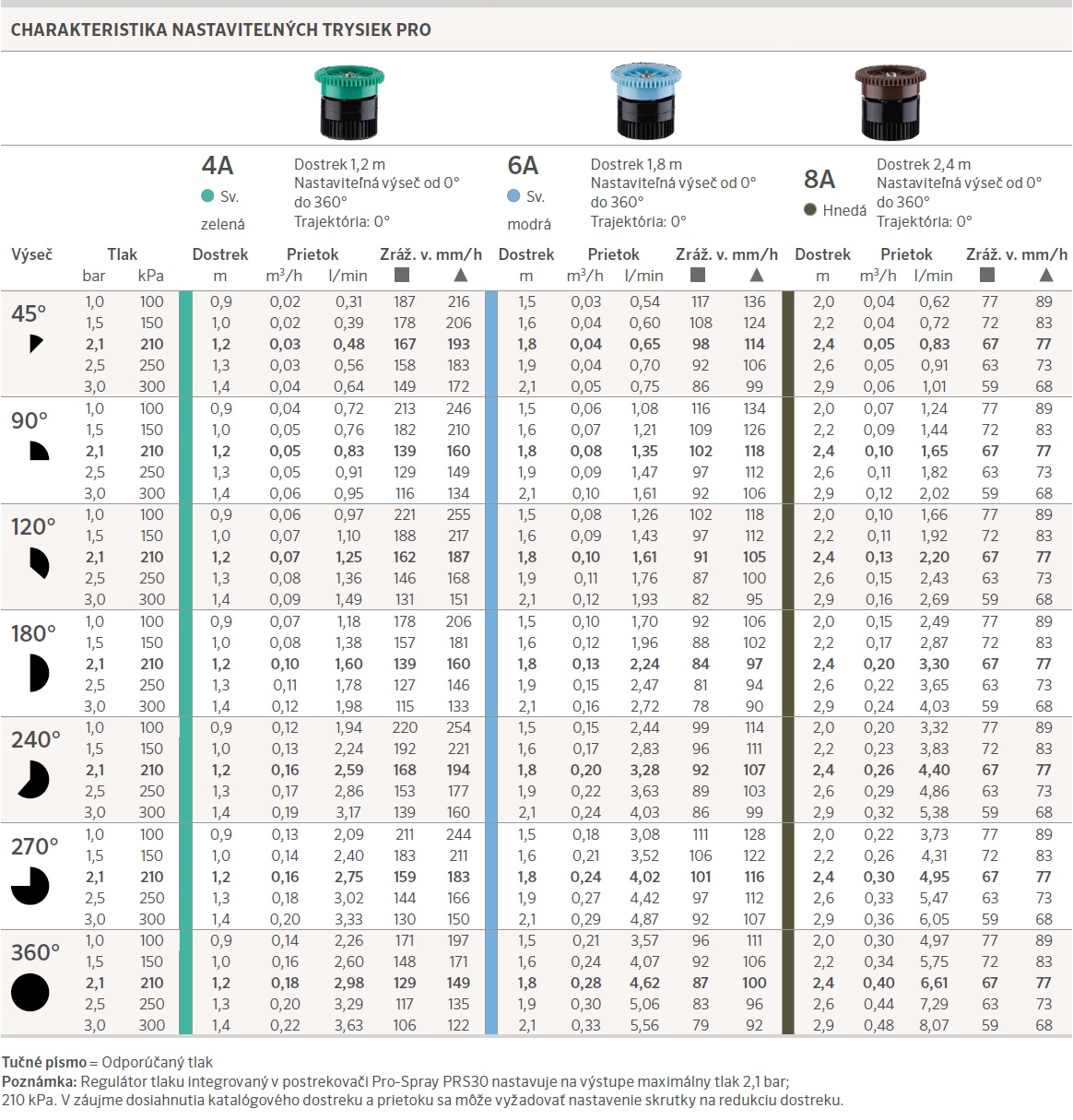Image resolution: width=1073 pixels, height=1120 pixels.
Task: Click the 'Tučné písmo' footnote label
Action: pos(43,1062)
